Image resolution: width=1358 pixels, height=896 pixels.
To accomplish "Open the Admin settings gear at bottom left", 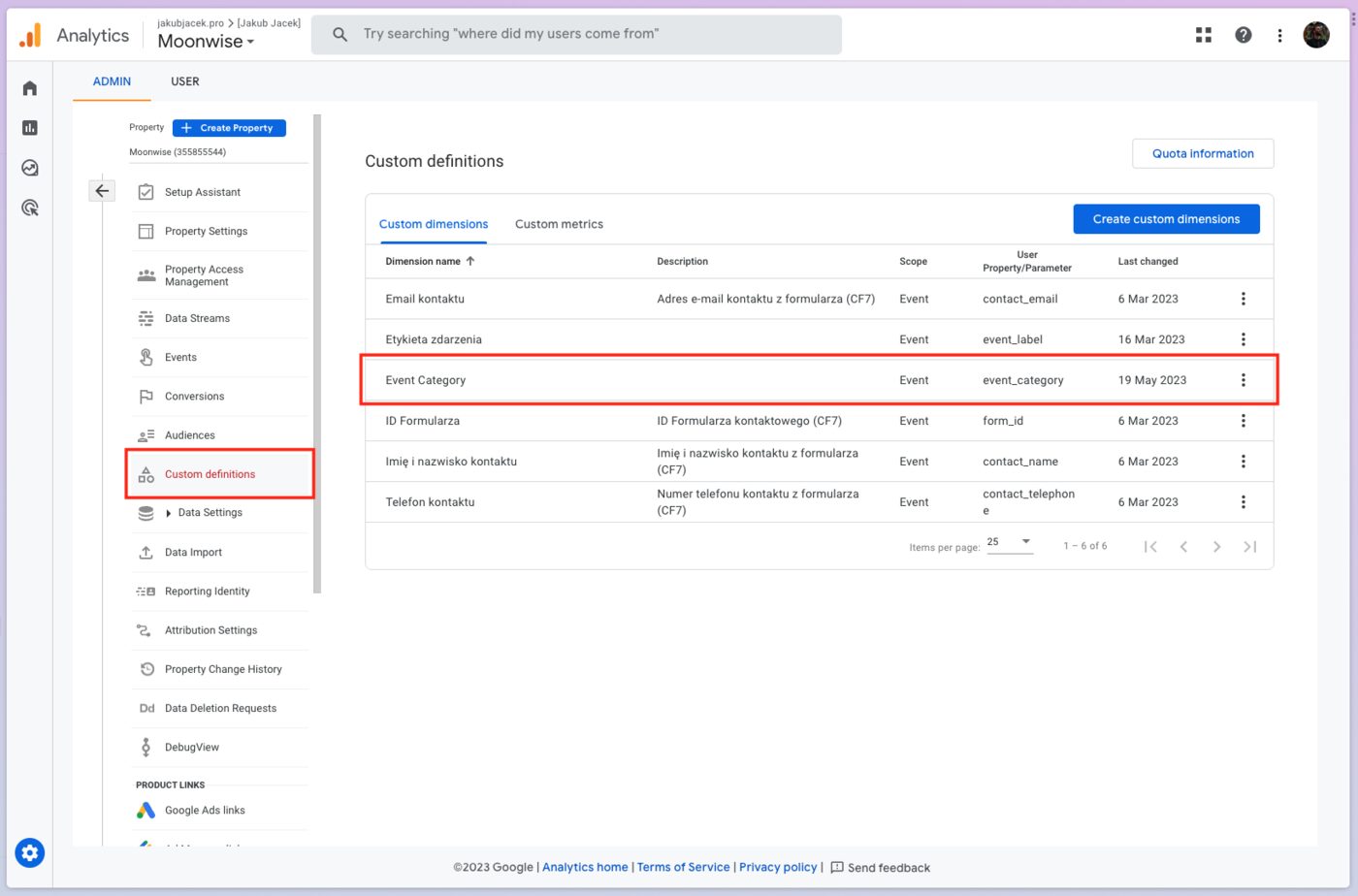I will pos(29,852).
